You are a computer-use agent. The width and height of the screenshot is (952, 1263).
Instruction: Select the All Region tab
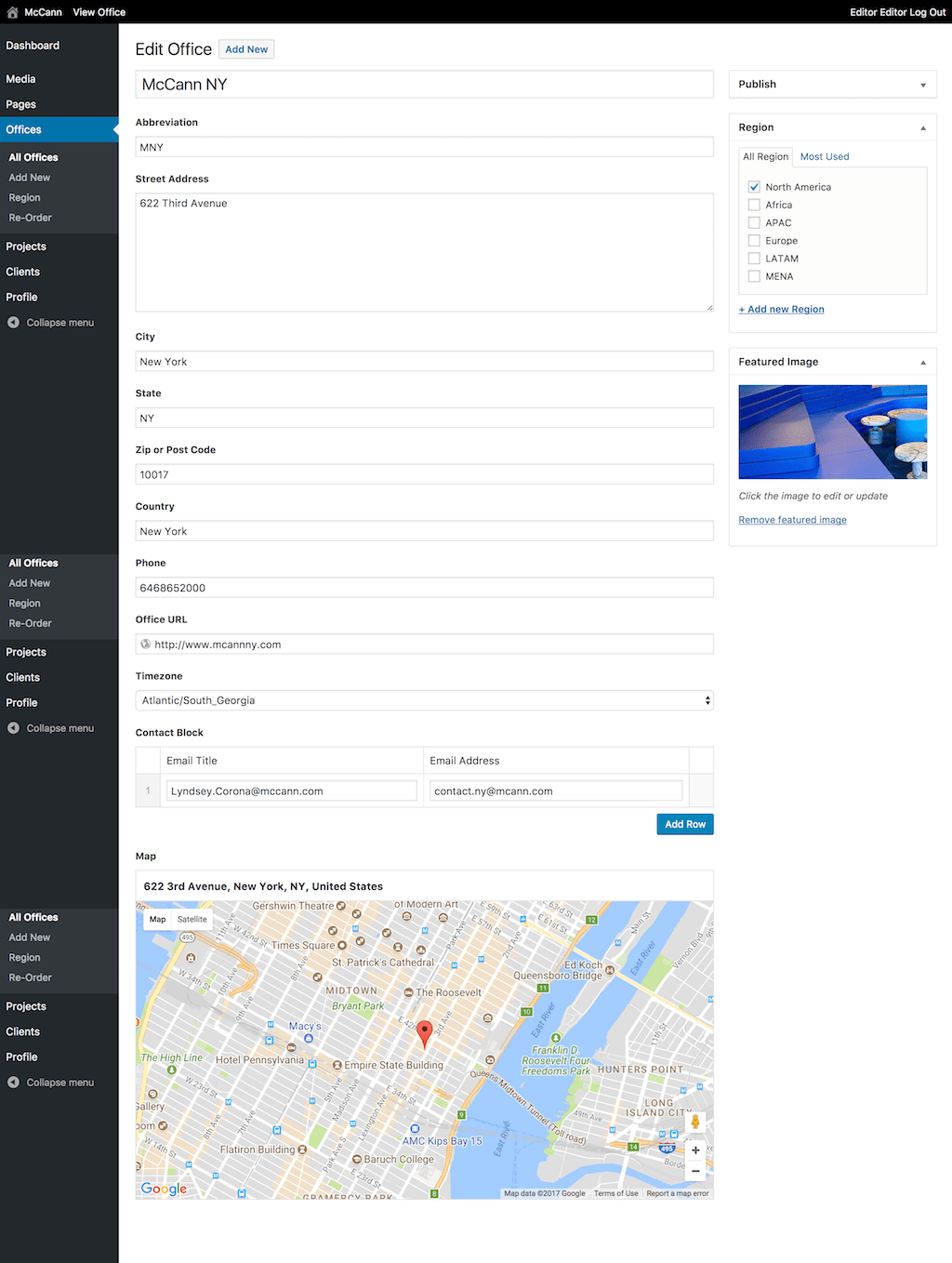pyautogui.click(x=765, y=156)
